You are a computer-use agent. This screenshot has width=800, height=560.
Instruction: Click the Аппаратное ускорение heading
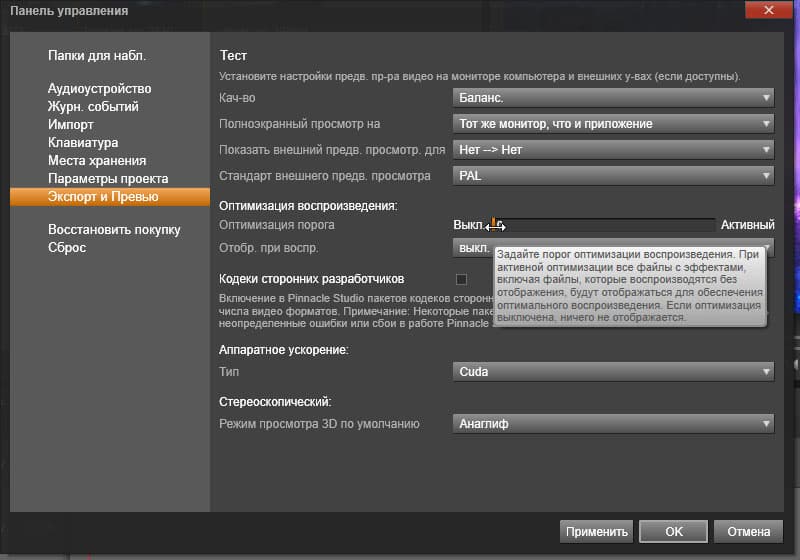click(284, 350)
